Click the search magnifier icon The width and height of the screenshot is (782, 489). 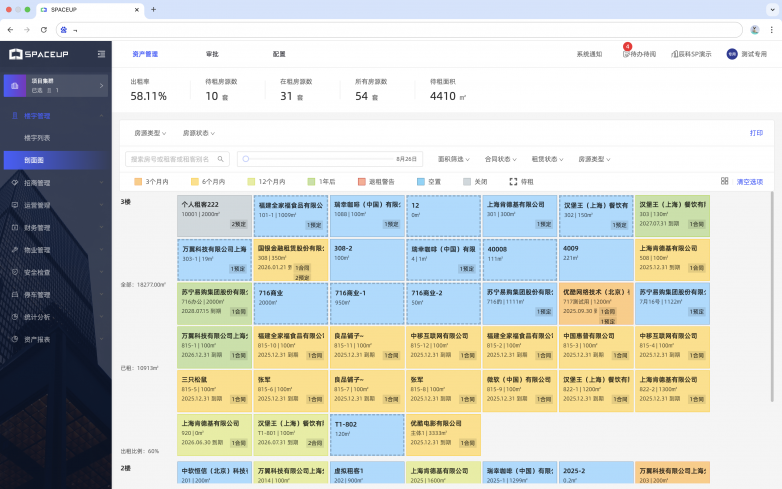click(x=220, y=159)
